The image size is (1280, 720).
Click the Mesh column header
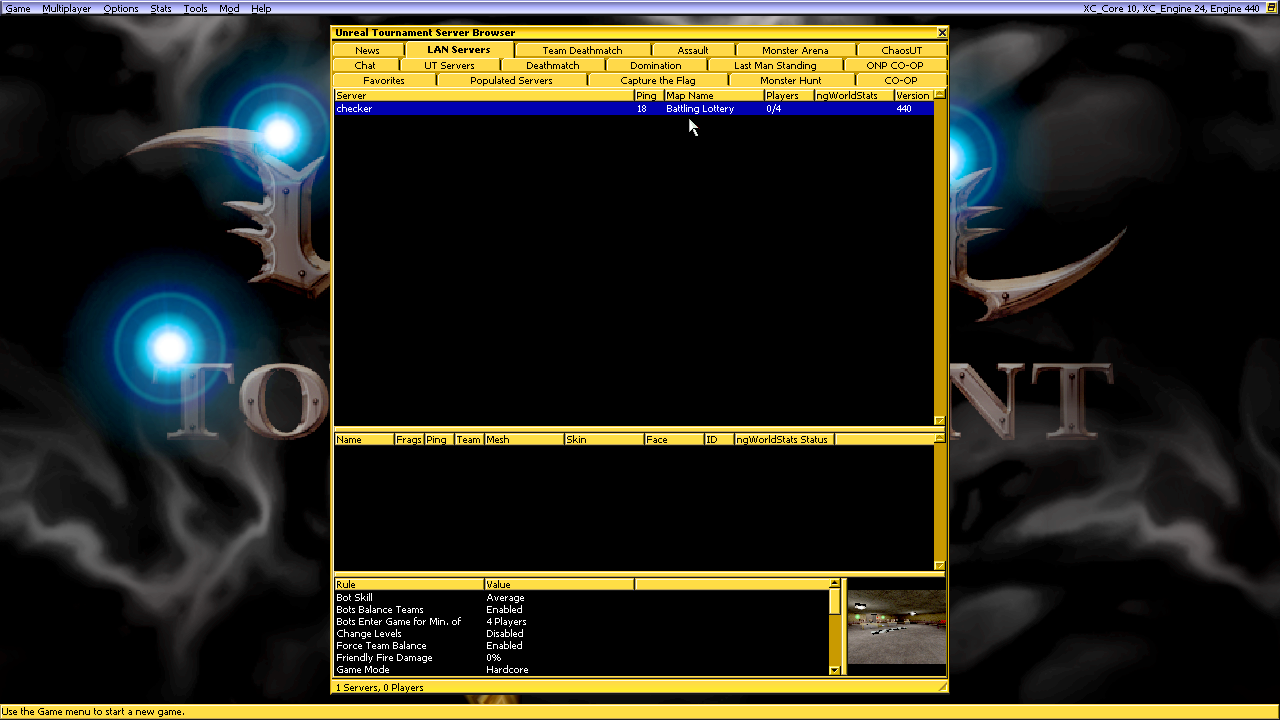click(x=524, y=439)
